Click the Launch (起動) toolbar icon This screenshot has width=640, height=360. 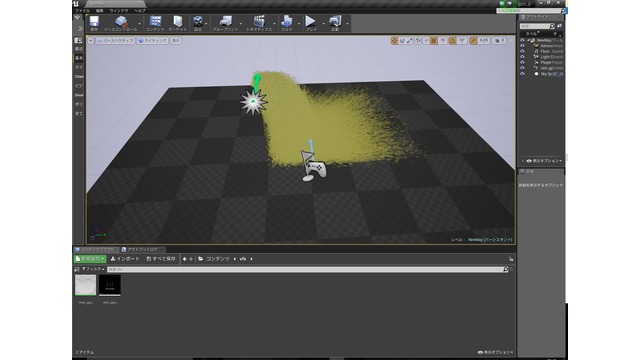pos(335,23)
